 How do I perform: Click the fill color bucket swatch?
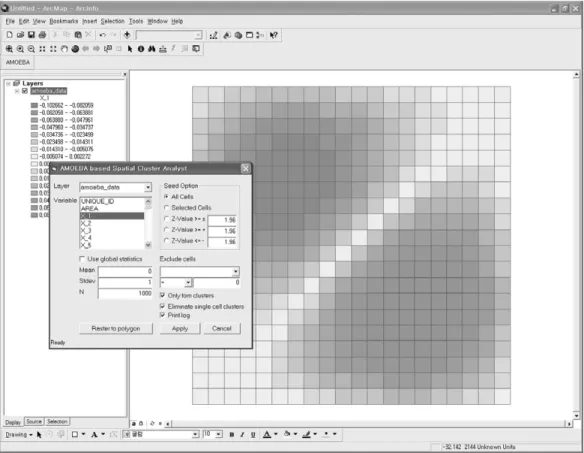tap(287, 434)
